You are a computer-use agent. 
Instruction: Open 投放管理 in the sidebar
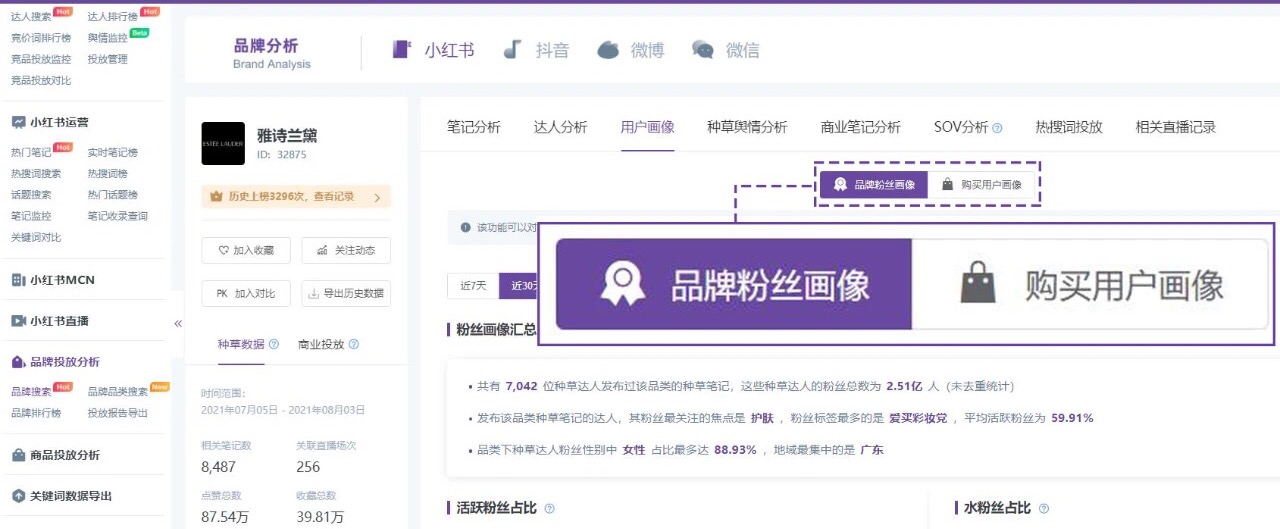pyautogui.click(x=108, y=59)
